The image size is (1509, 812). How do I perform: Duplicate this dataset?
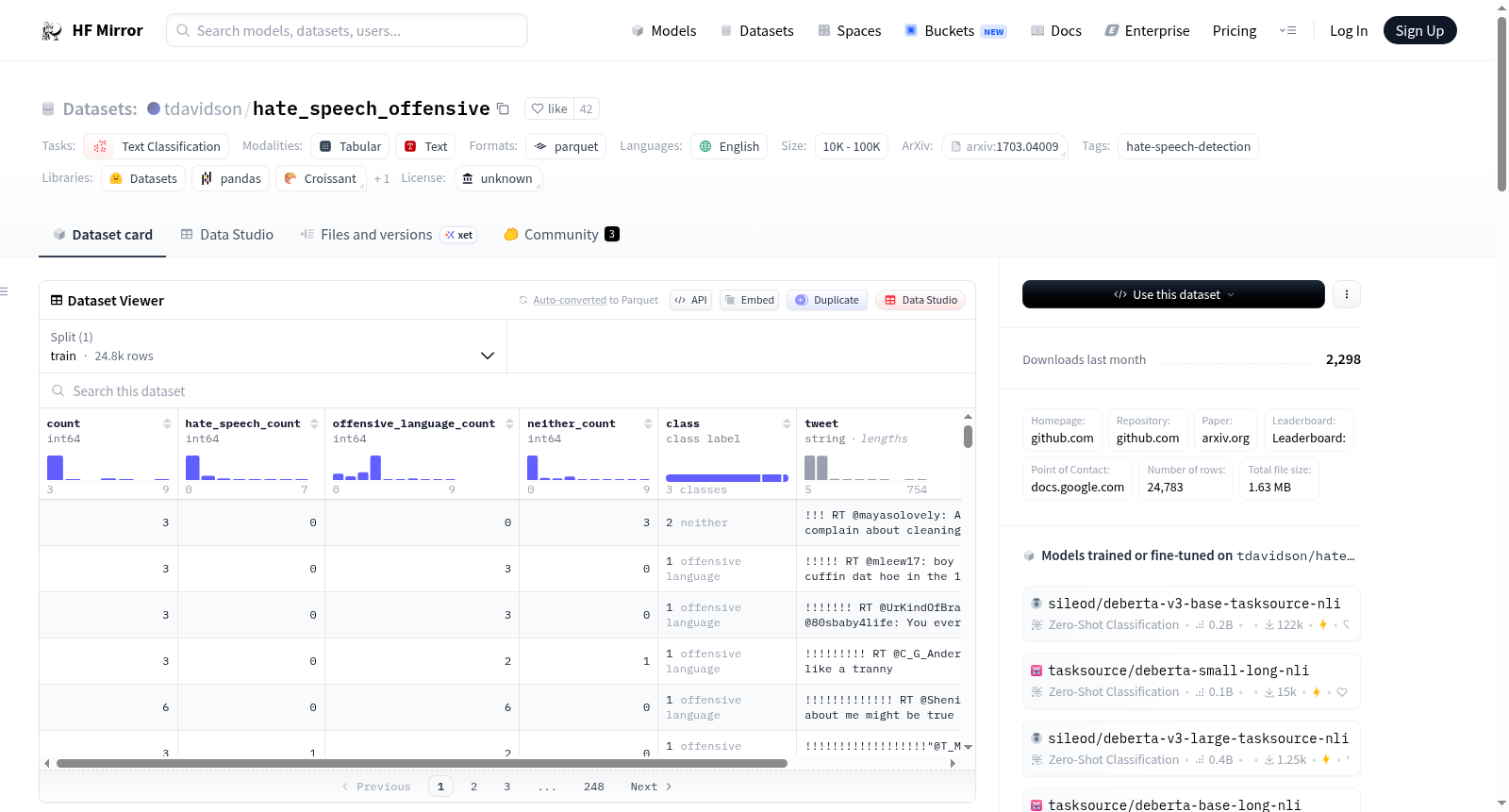(x=827, y=300)
